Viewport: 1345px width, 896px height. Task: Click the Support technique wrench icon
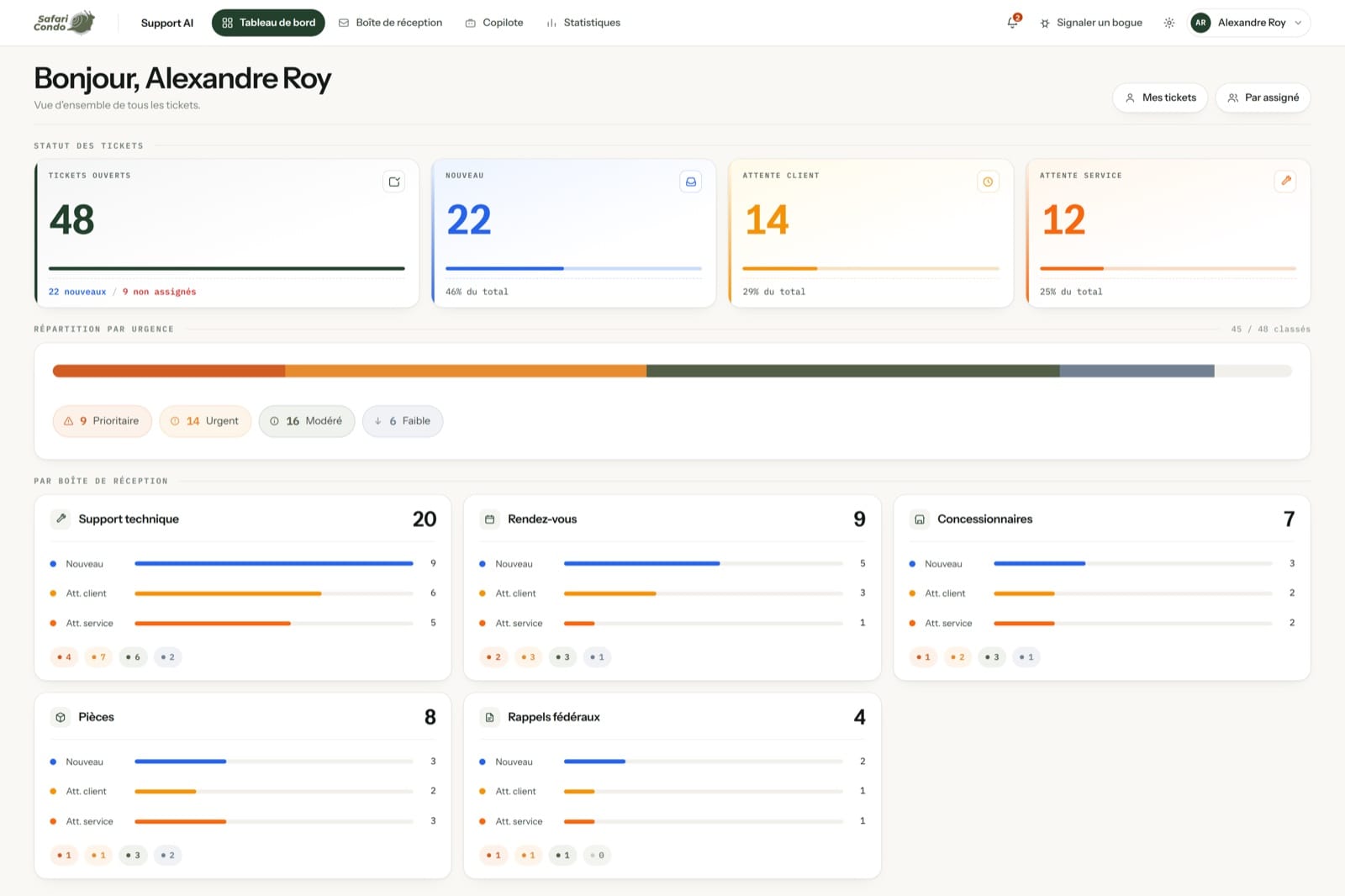pyautogui.click(x=61, y=519)
